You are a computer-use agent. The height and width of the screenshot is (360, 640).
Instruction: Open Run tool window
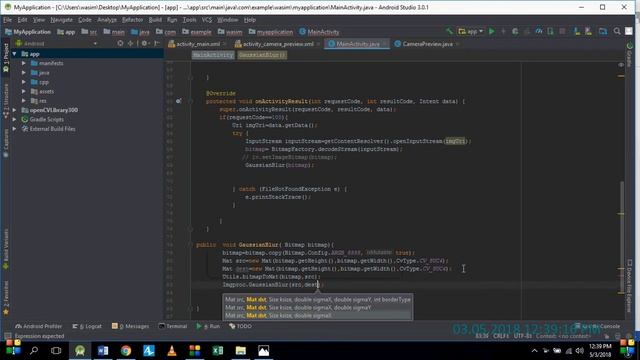[x=208, y=326]
